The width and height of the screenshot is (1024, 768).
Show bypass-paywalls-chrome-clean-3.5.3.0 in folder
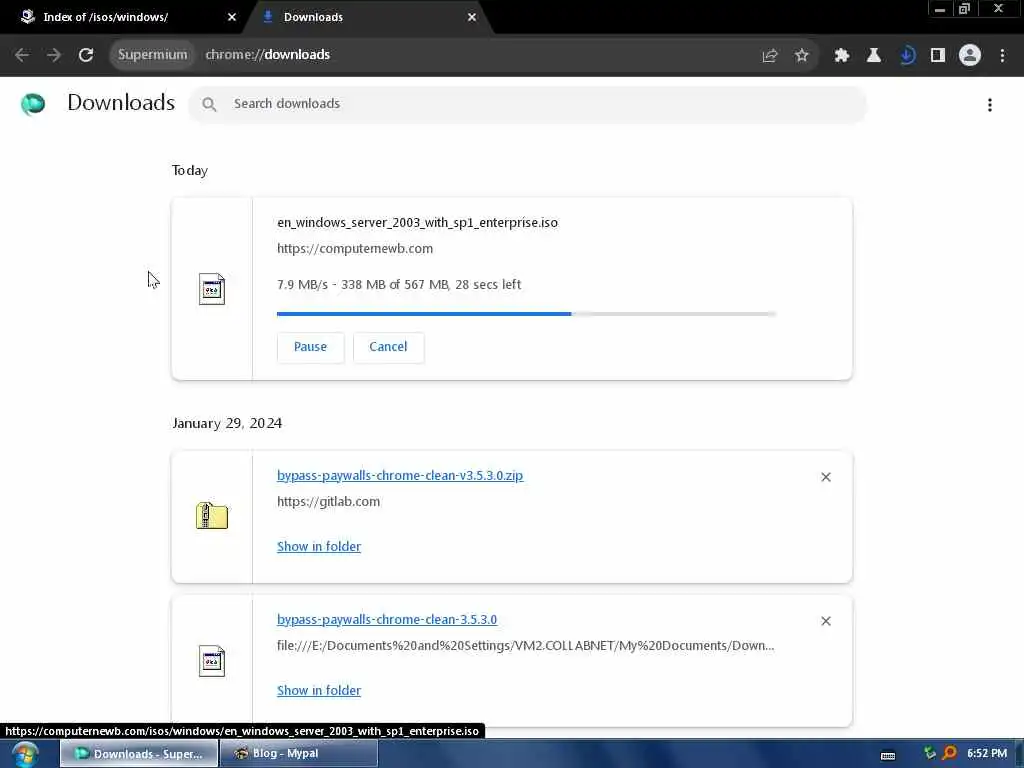319,690
